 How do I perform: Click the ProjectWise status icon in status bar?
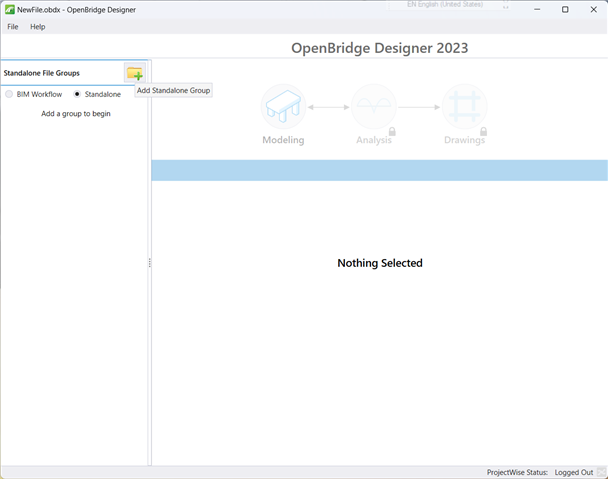click(x=601, y=472)
